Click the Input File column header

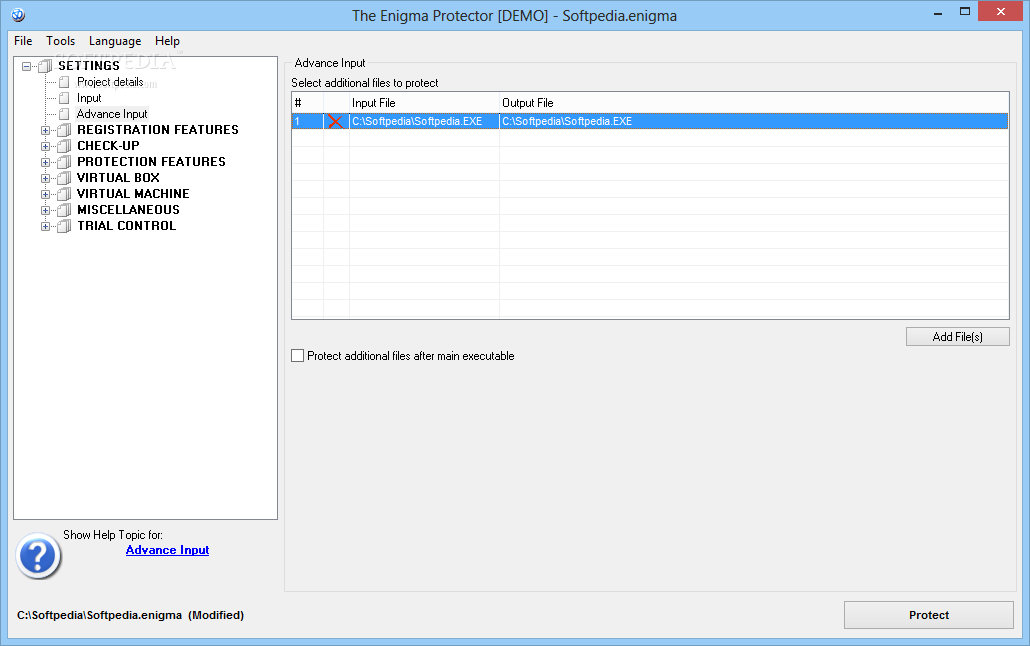424,103
